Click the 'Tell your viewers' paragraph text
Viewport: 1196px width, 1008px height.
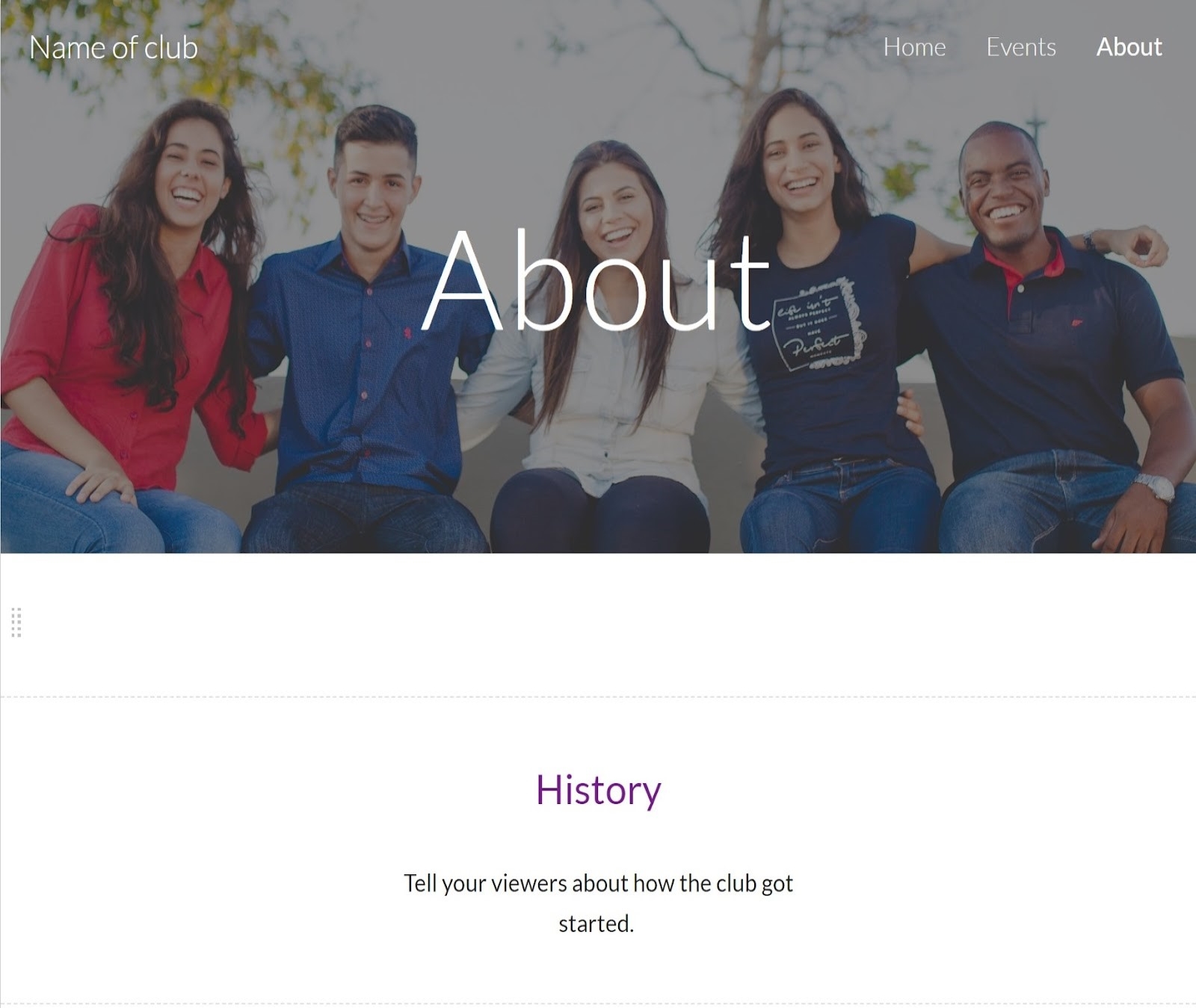598,903
